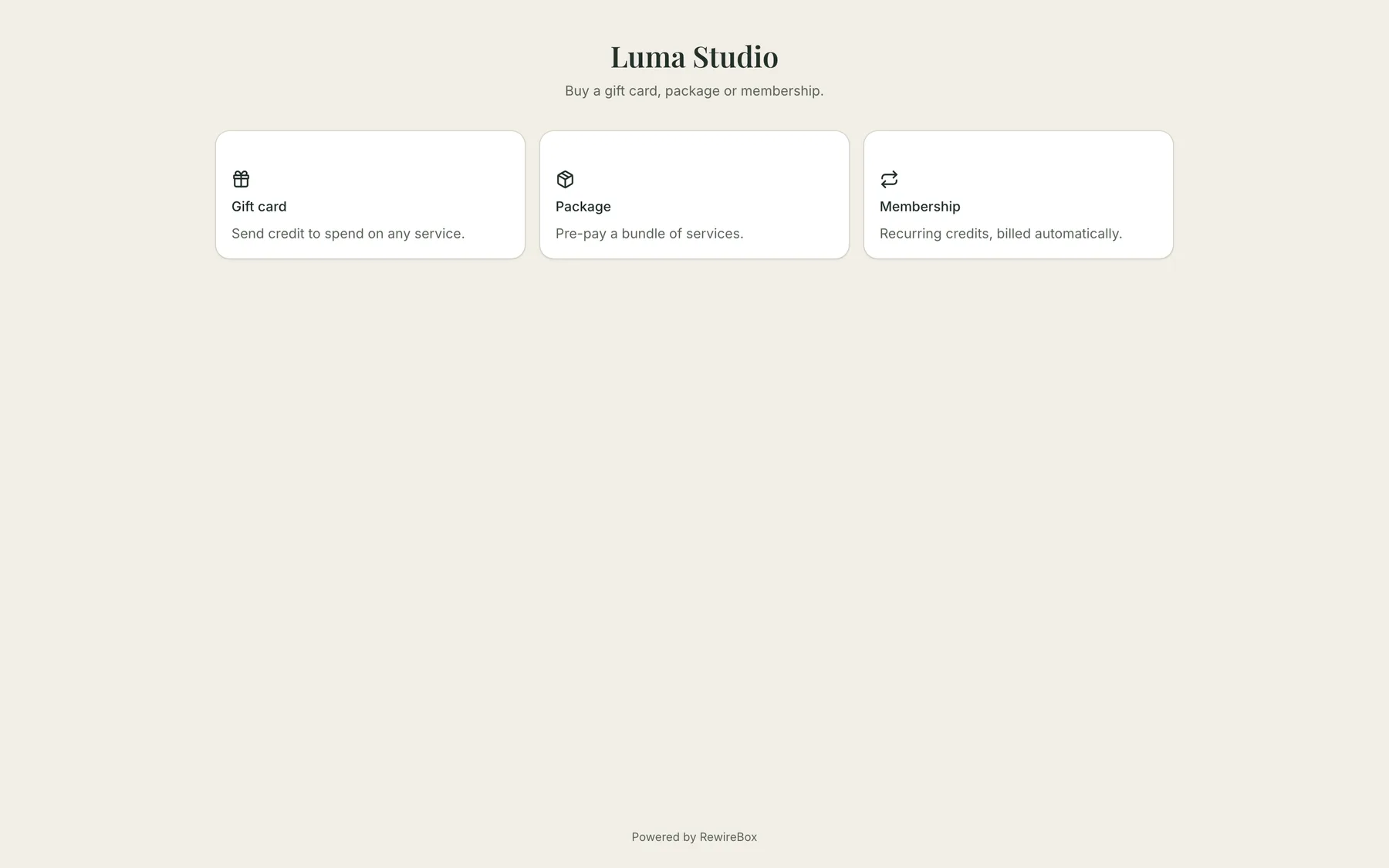Open the Gift card option card

[x=370, y=194]
